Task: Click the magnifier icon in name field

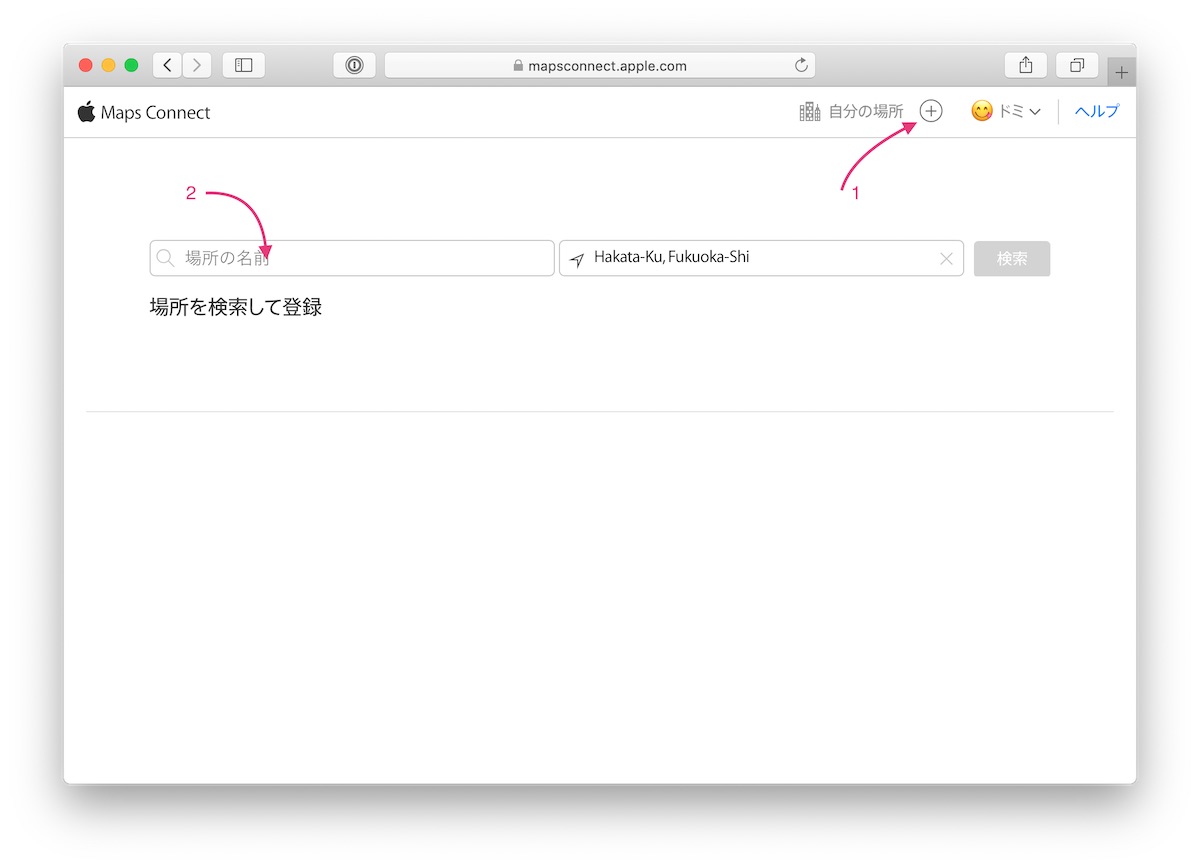Action: click(x=166, y=258)
